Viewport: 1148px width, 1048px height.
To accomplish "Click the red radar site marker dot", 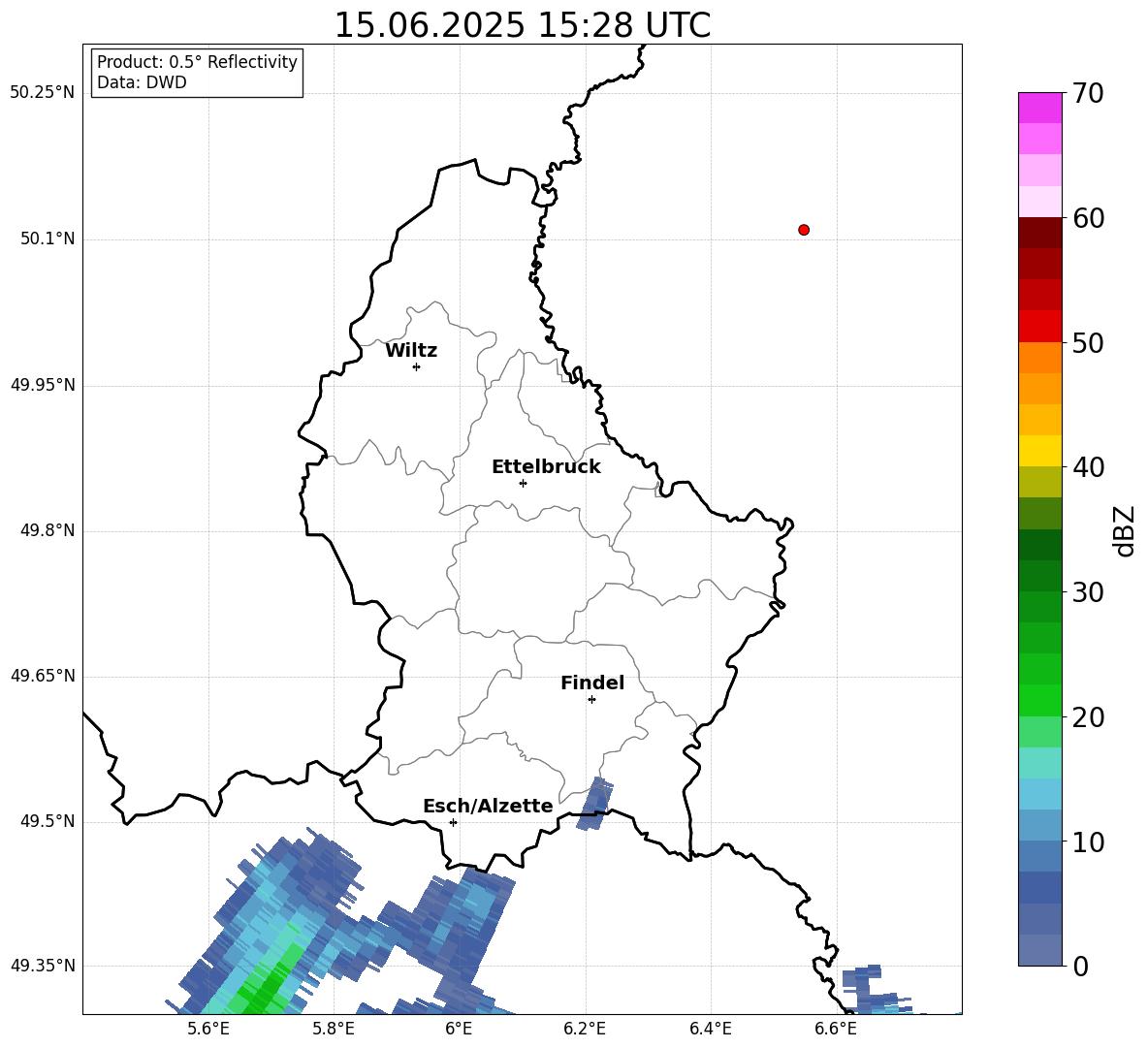I will pos(804,230).
